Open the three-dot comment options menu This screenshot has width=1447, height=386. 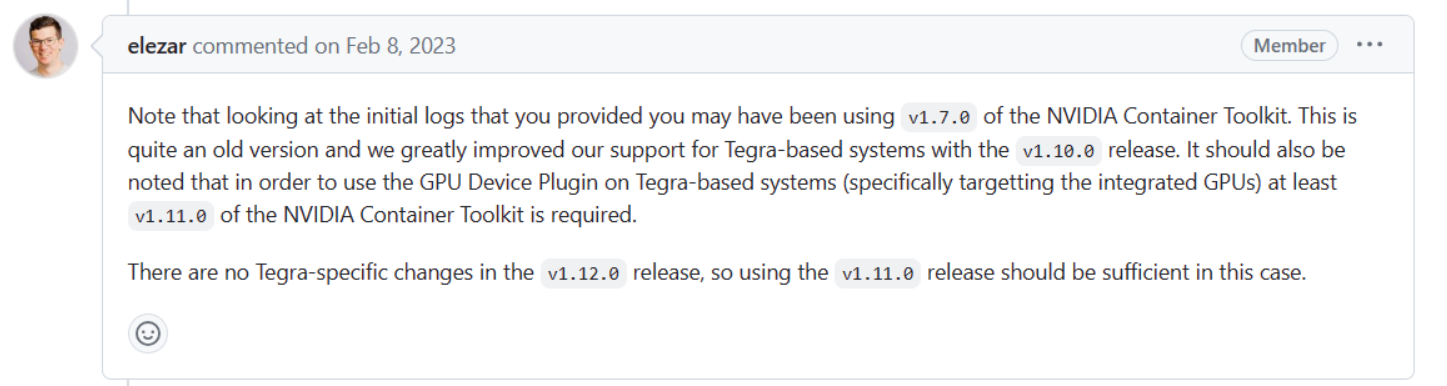coord(1370,45)
